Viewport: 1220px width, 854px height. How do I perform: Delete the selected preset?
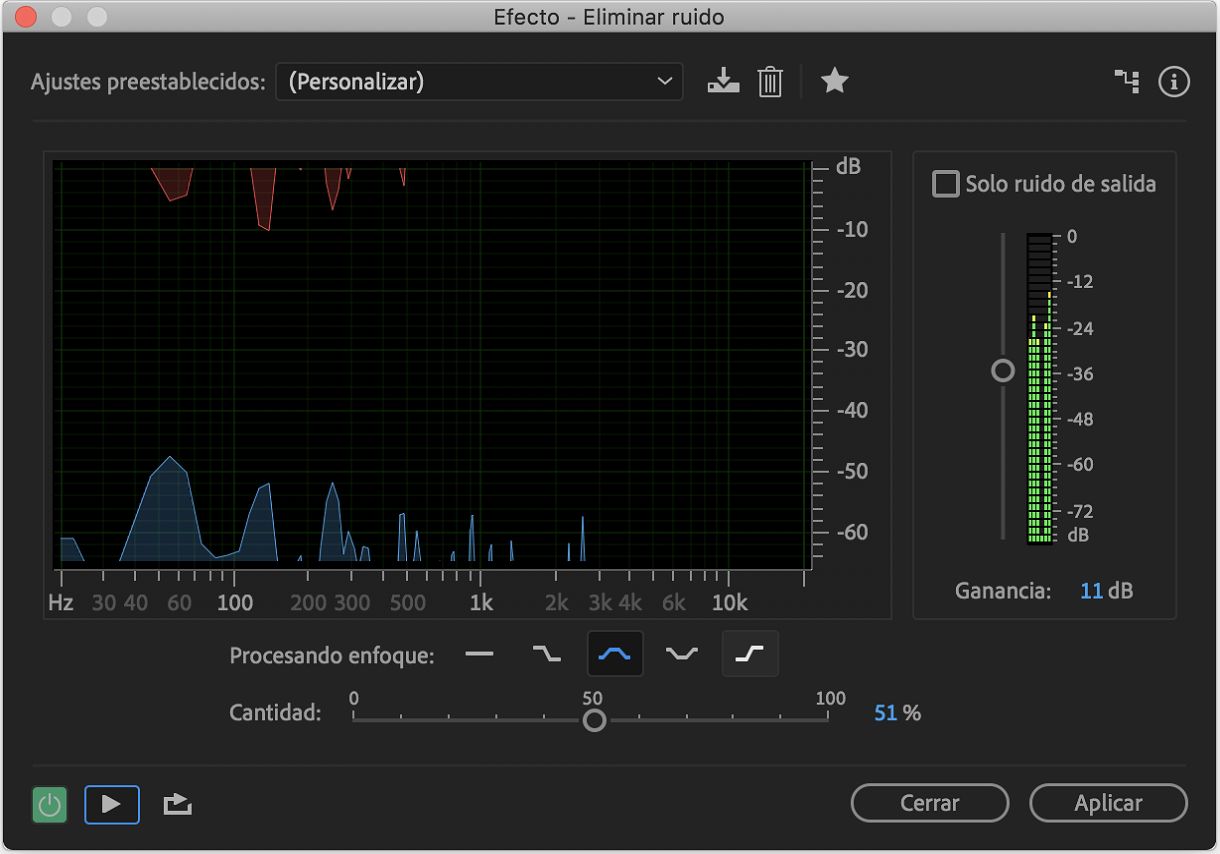(768, 81)
